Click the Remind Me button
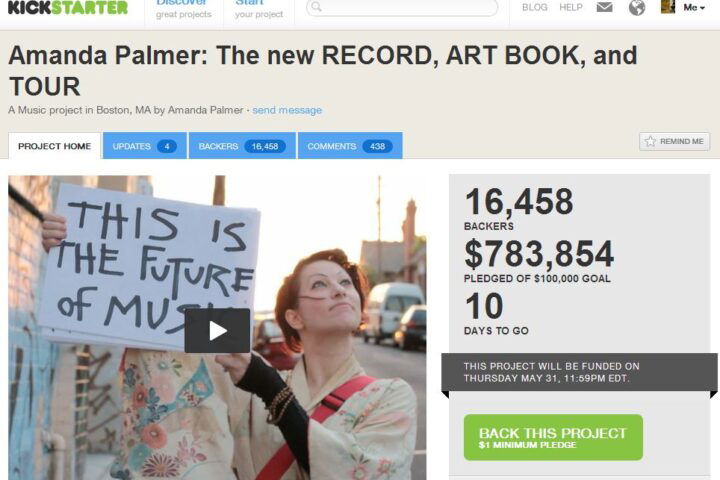 [x=675, y=141]
